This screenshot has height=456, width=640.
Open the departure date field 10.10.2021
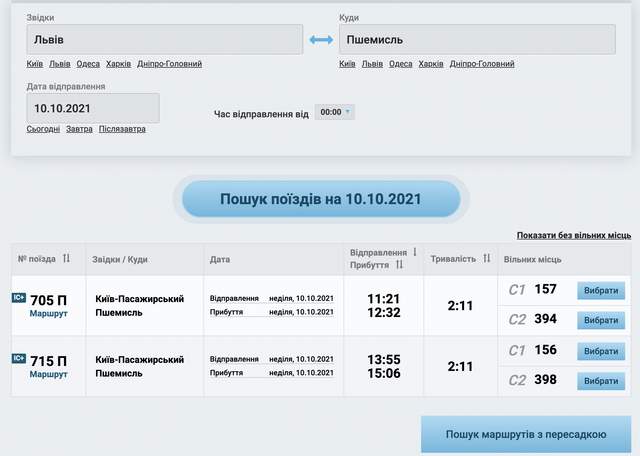tap(93, 108)
